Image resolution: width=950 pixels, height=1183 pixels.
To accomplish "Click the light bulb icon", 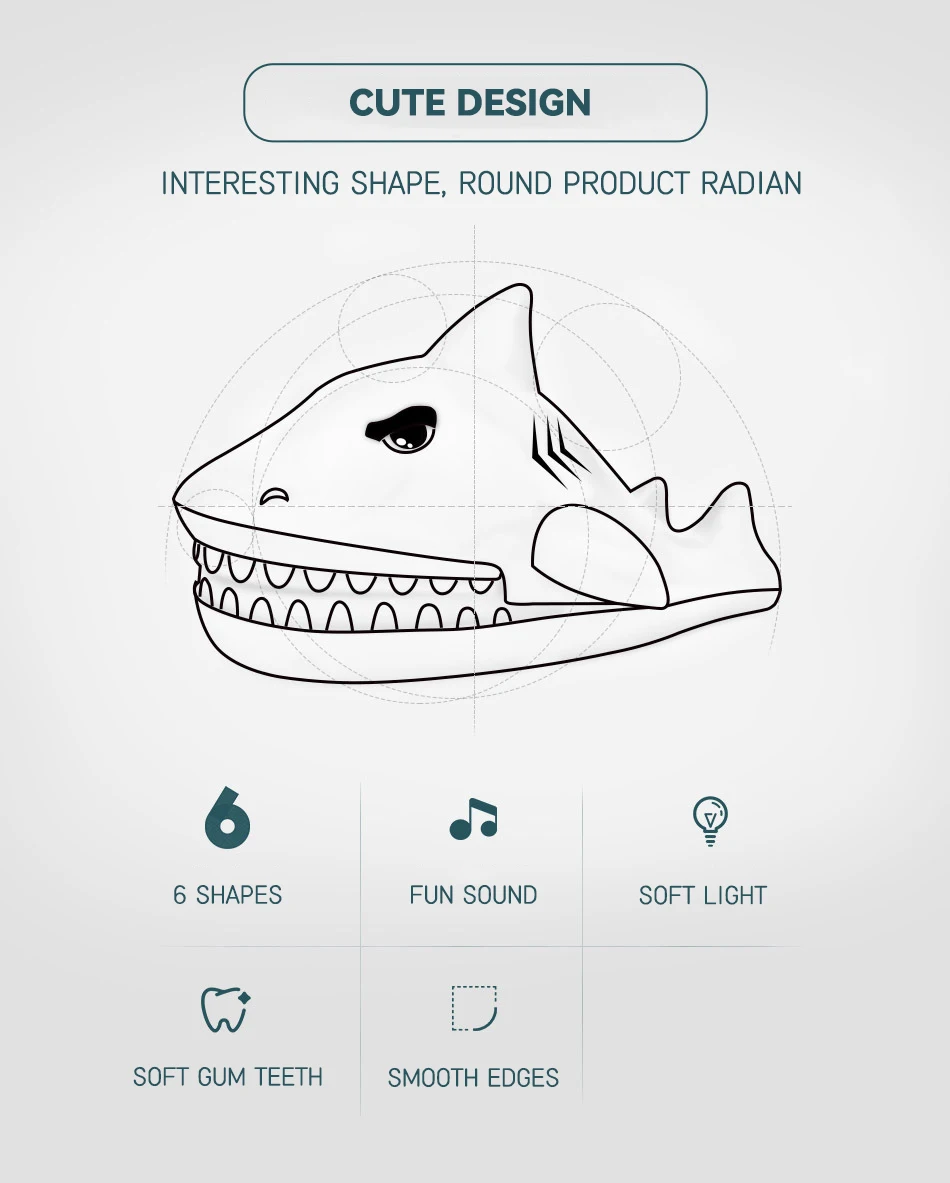I will click(x=710, y=821).
